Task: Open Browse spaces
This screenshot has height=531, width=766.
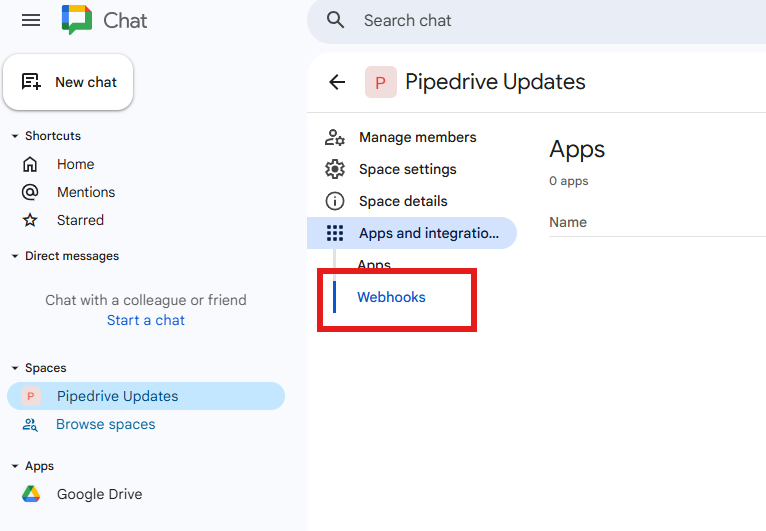Action: 106,424
